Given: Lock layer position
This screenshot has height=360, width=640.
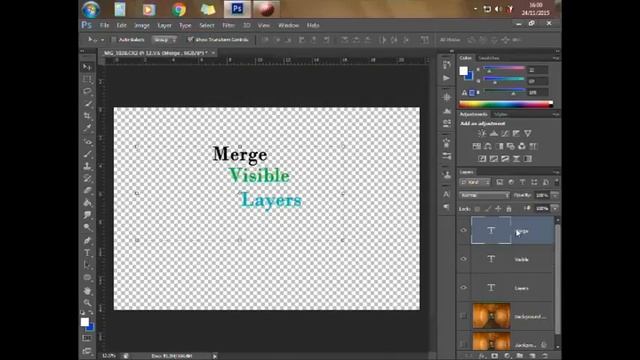Looking at the screenshot, I should pos(498,209).
